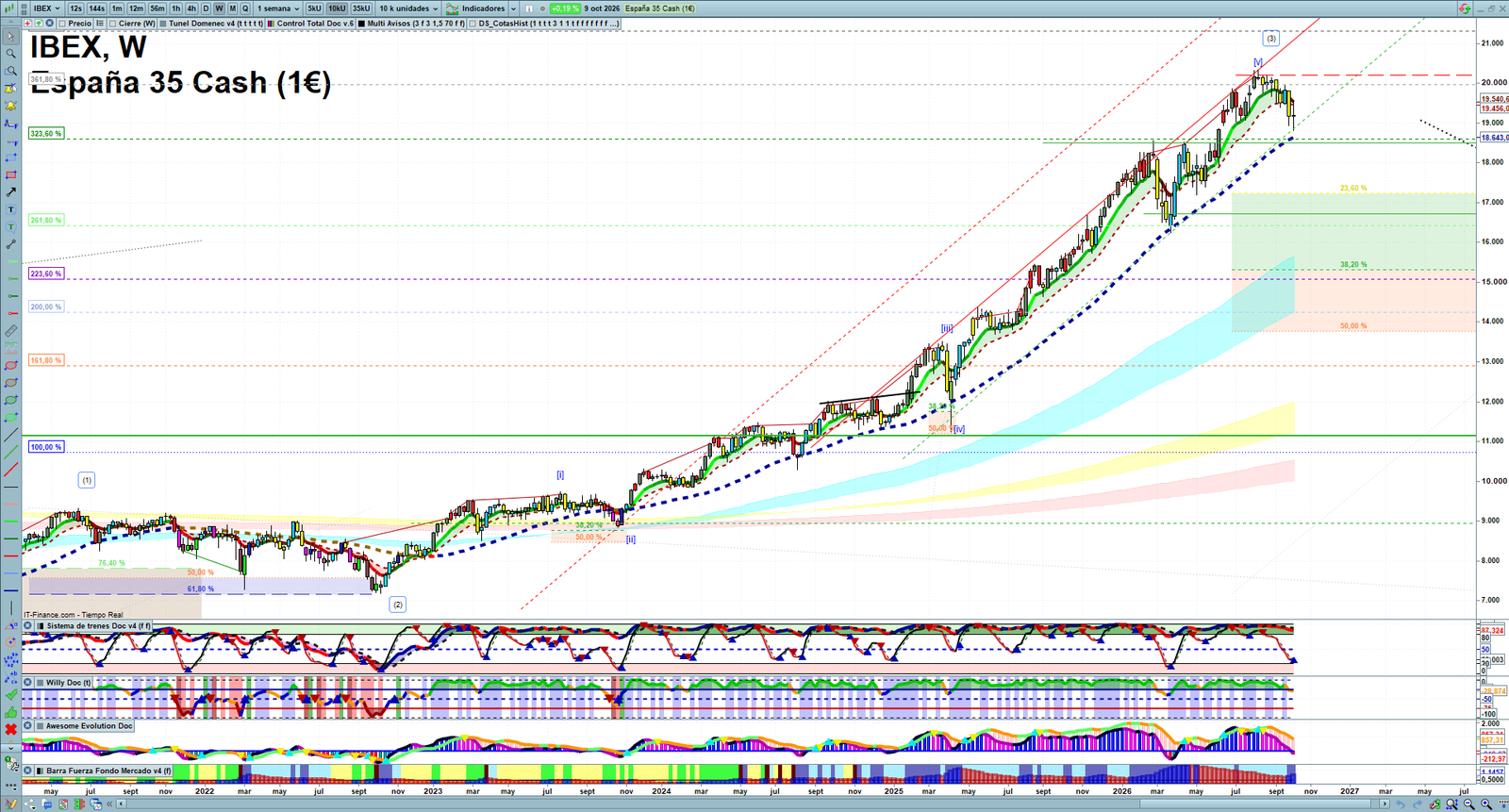Open the 10 k unidades dropdown

408,8
